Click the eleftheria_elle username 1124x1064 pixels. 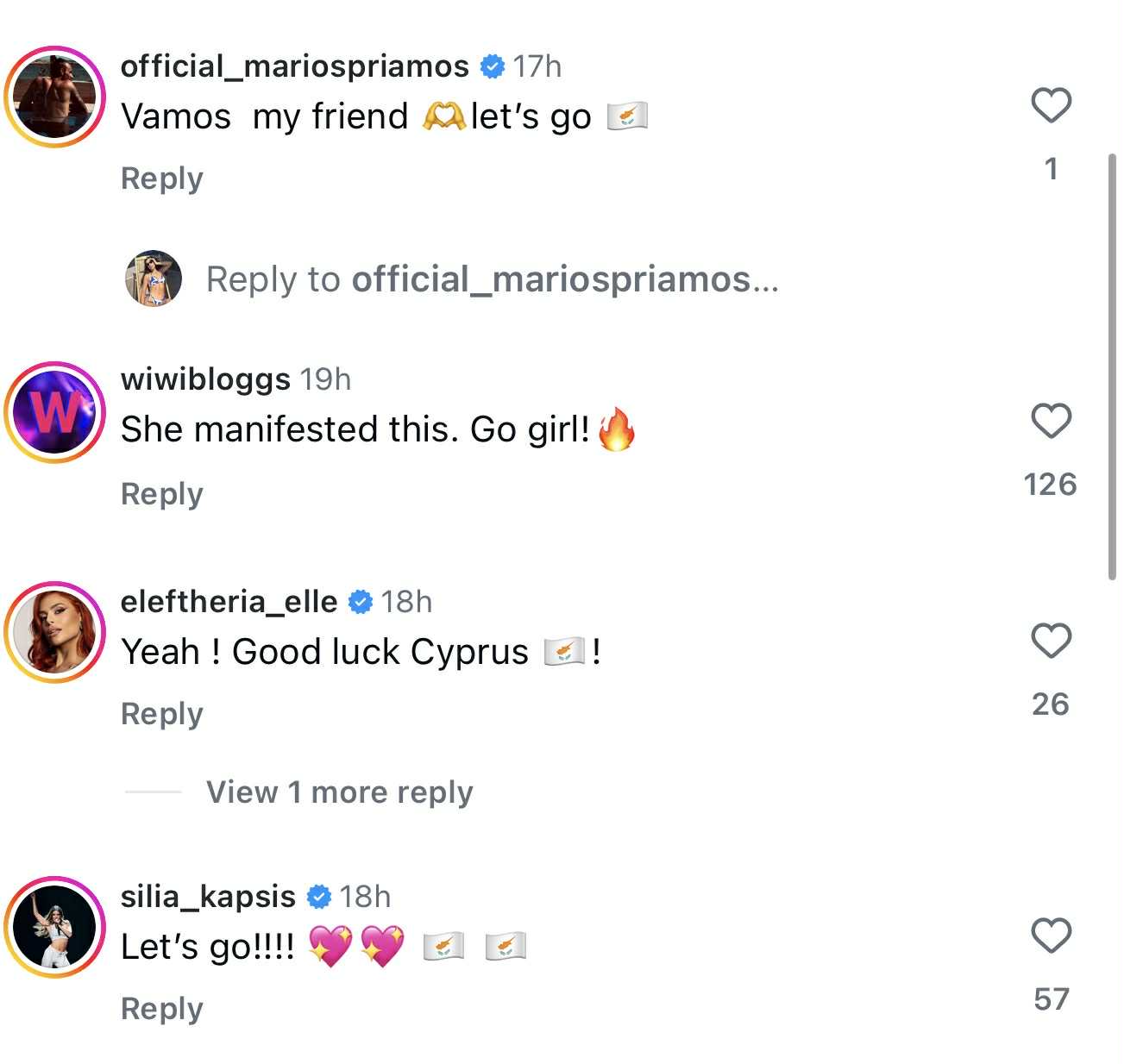pos(229,602)
